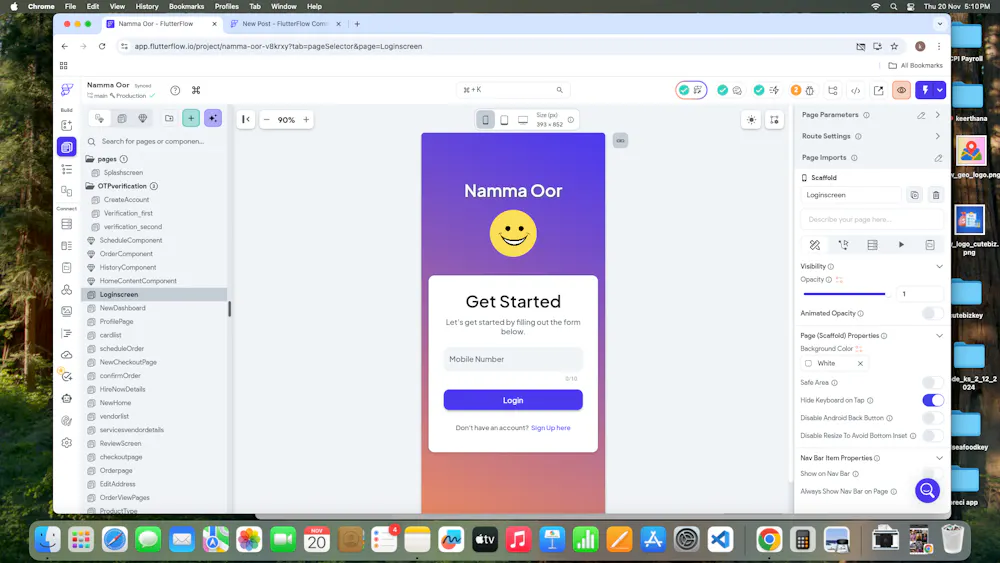
Task: Disable Hide Keyboard on Tap switch
Action: 932,400
